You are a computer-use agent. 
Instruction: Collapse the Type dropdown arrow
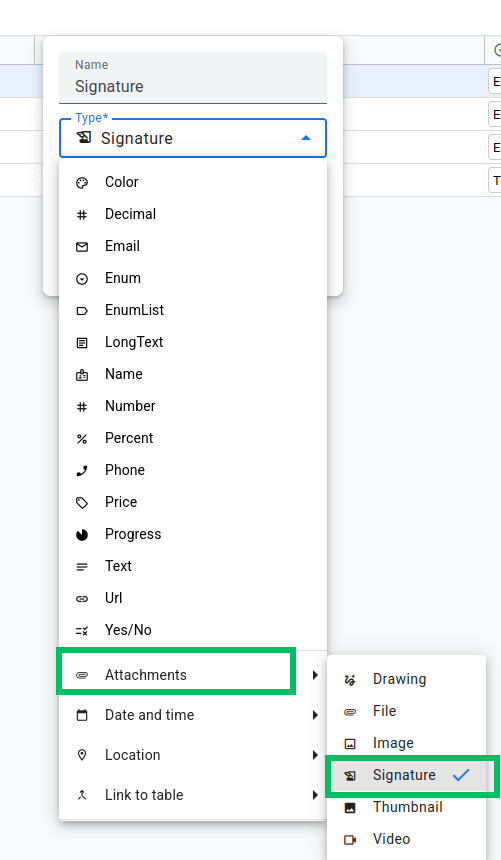click(306, 138)
